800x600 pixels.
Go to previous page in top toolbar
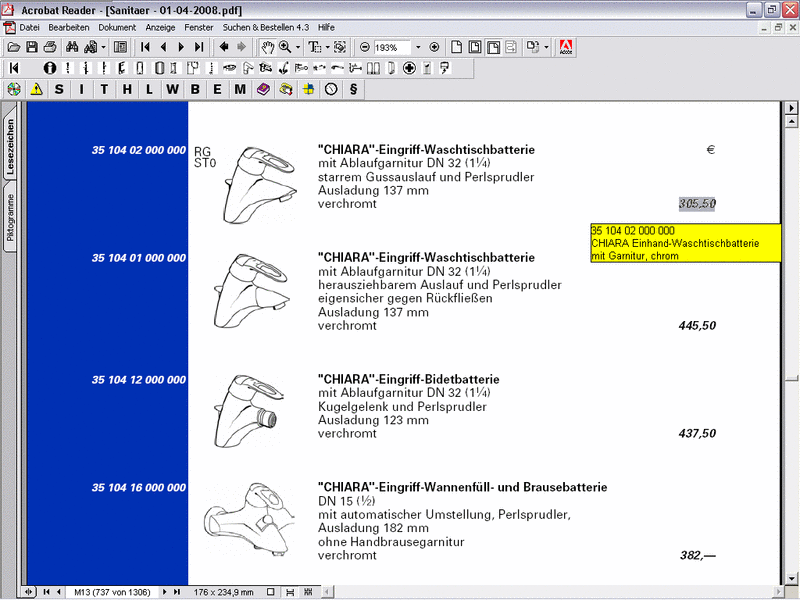[163, 47]
